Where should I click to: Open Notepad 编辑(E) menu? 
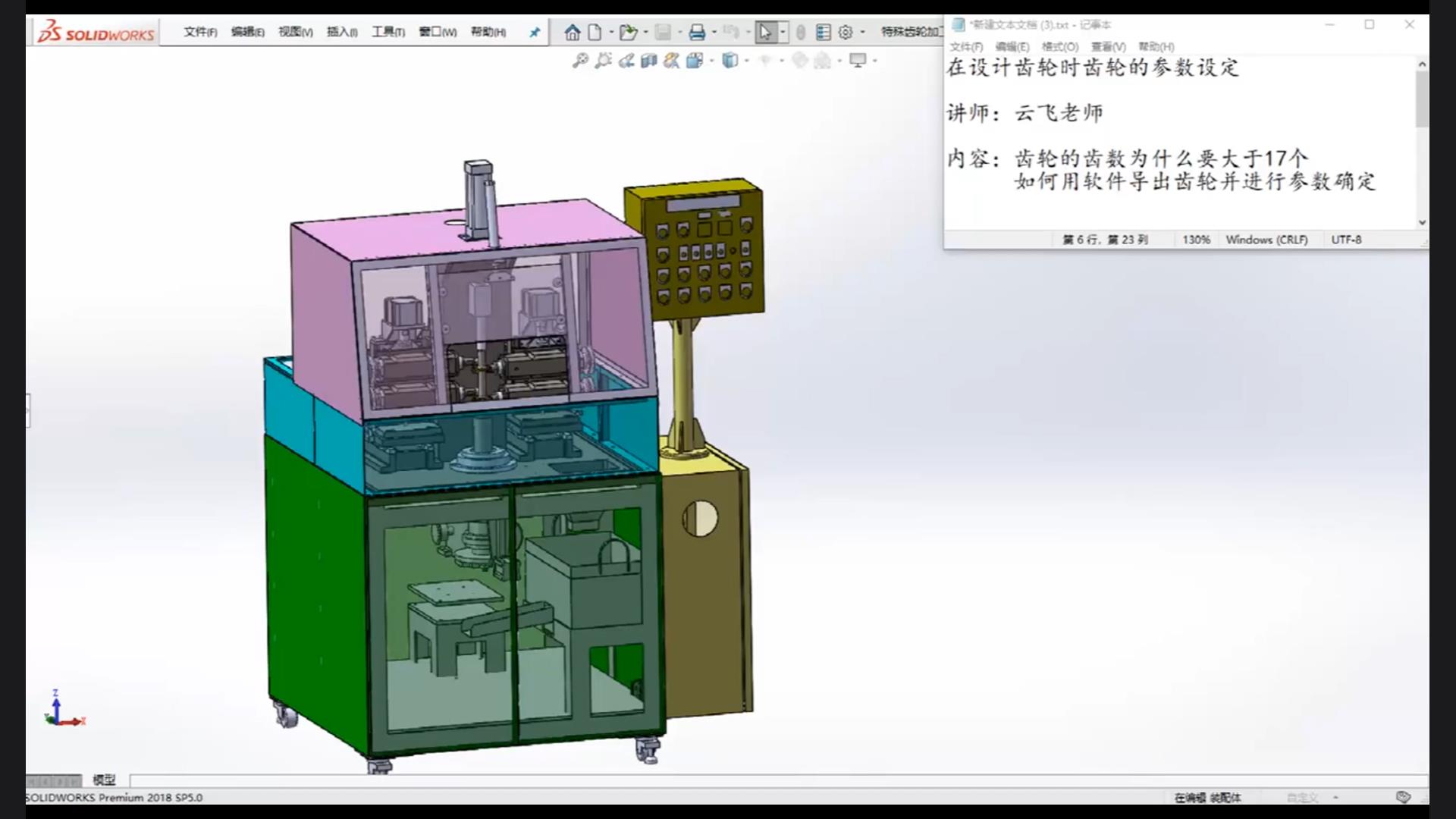click(1012, 46)
